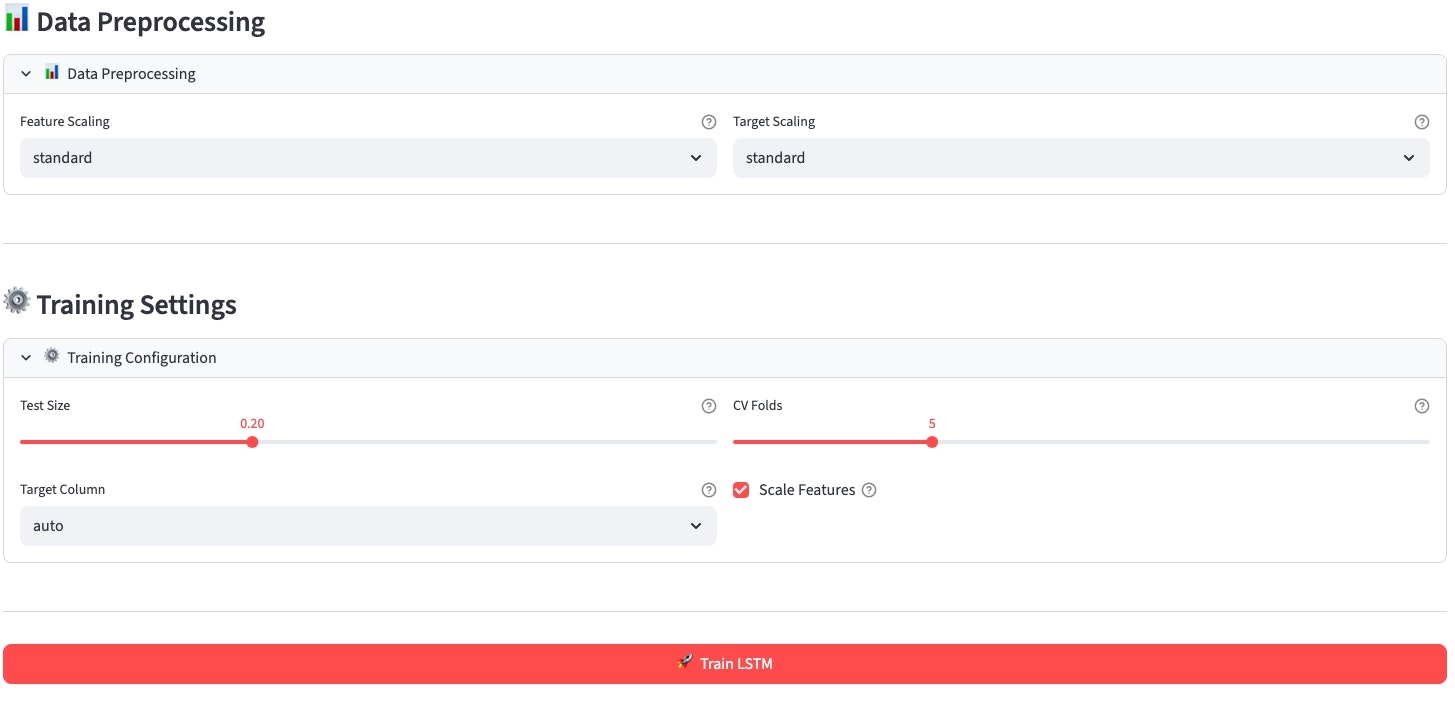
Task: Click gear icon in Training Configuration expander
Action: tap(52, 356)
